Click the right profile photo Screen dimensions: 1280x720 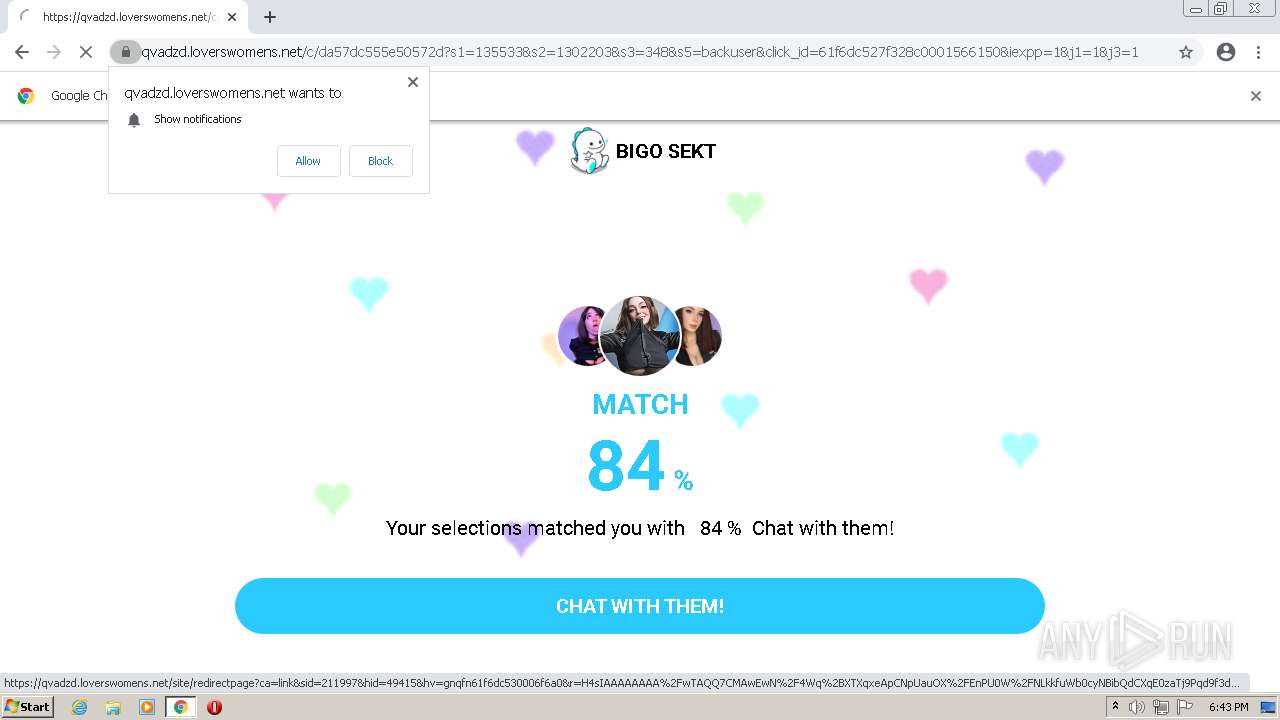point(700,336)
